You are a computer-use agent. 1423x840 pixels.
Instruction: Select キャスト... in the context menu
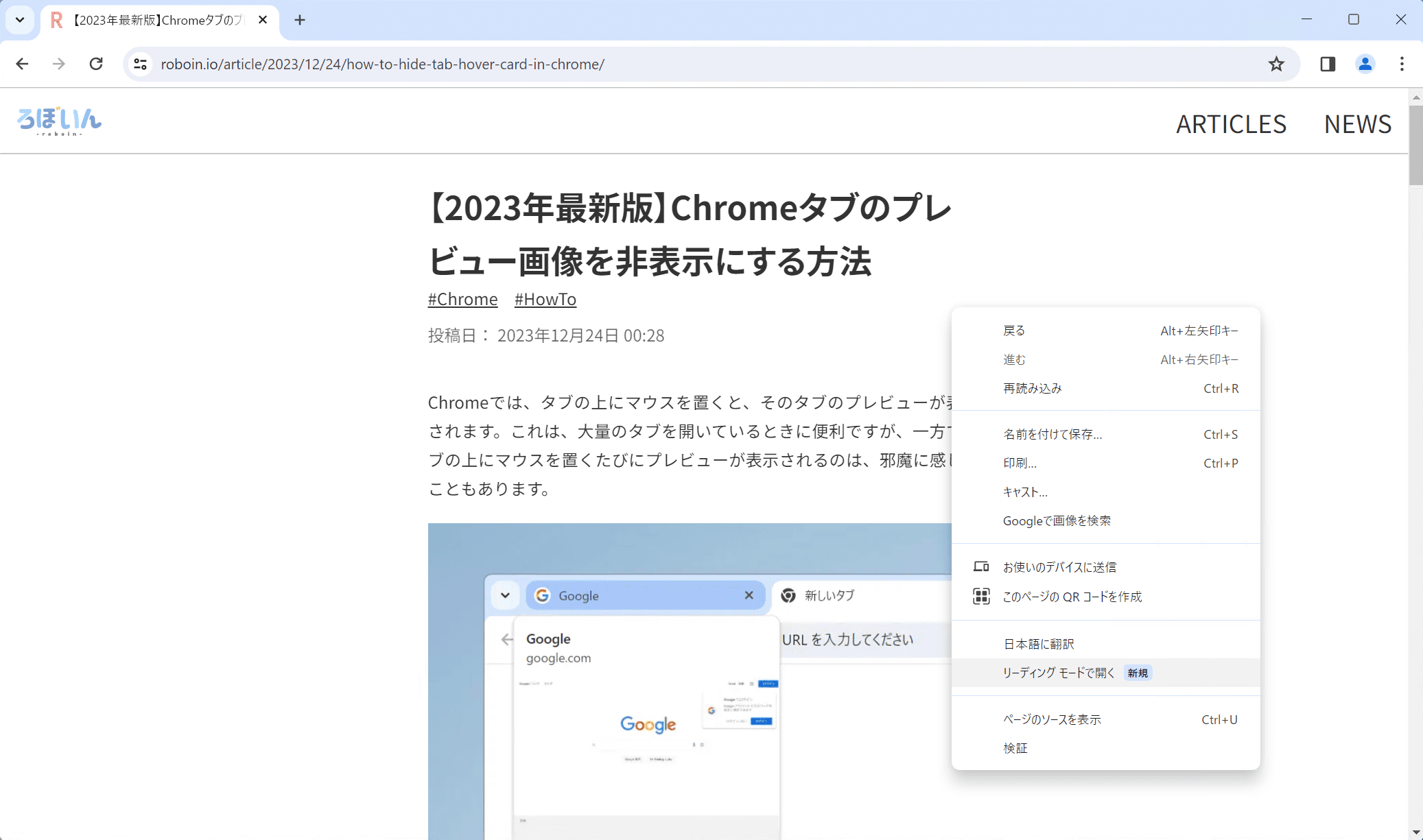coord(1105,492)
